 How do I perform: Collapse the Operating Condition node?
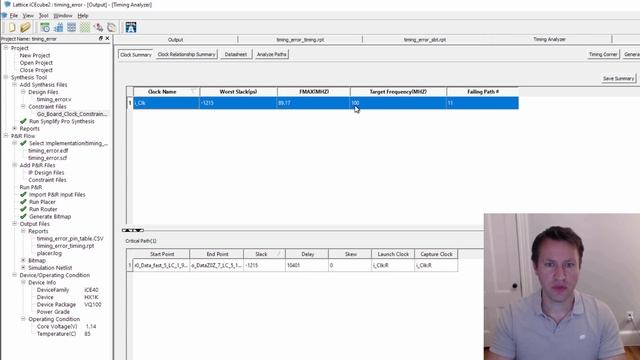[23, 319]
